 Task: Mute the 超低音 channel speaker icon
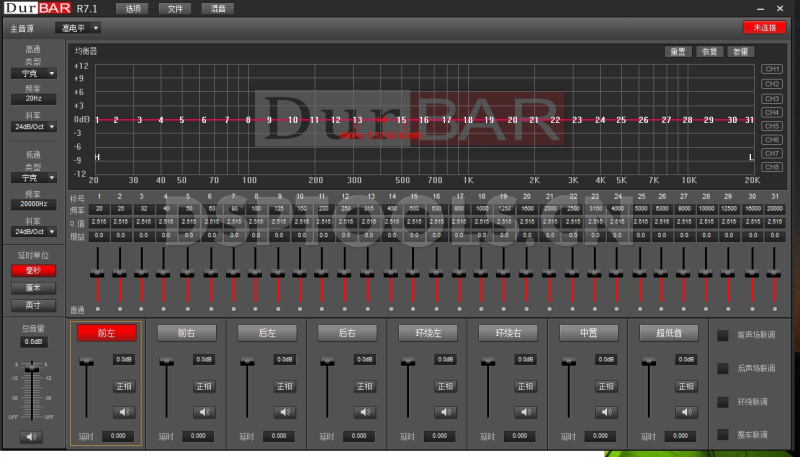[x=685, y=411]
